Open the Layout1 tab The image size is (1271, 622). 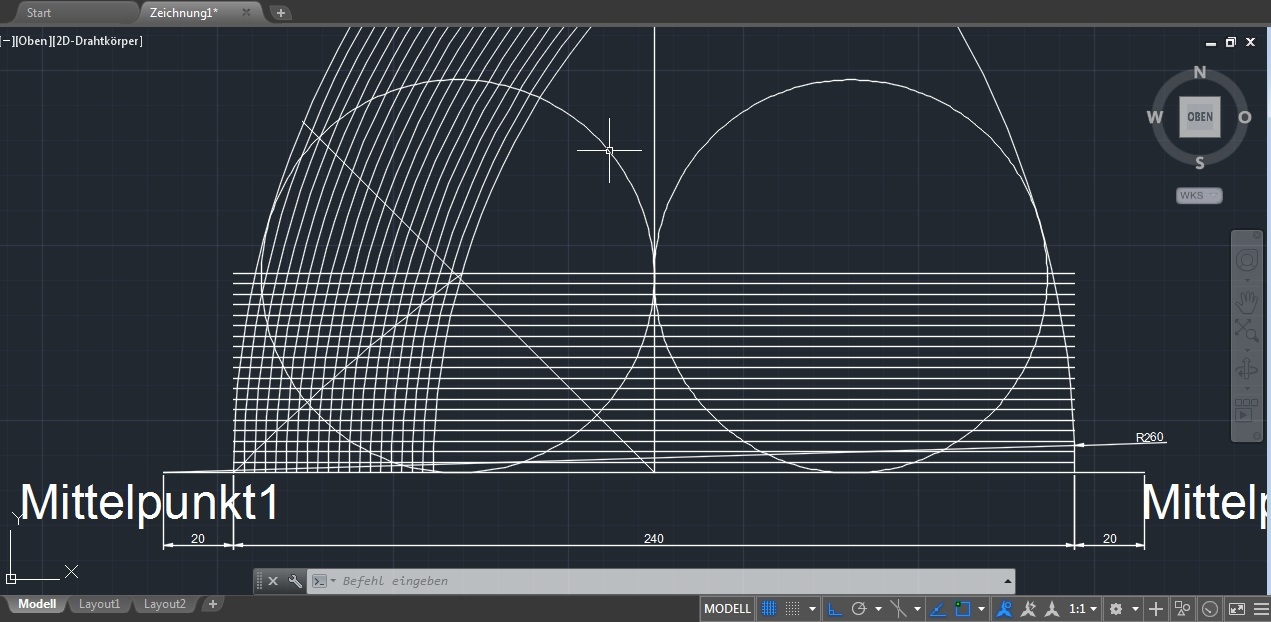99,604
